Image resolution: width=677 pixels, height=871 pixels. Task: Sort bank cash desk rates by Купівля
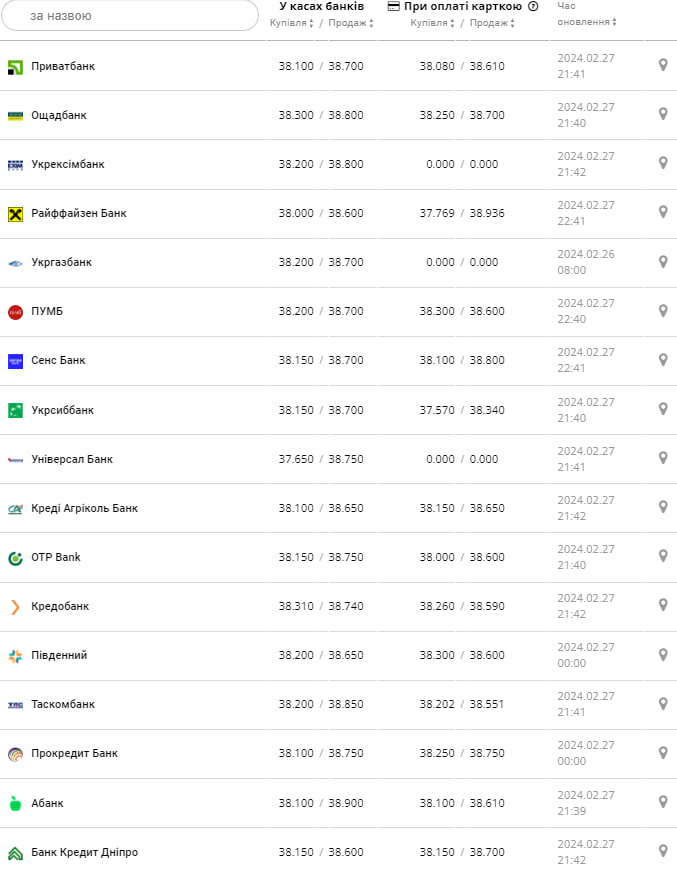(292, 23)
